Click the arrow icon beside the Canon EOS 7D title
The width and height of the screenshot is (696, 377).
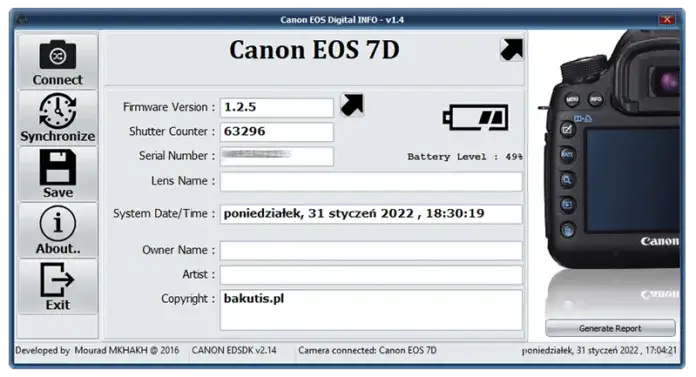[511, 49]
